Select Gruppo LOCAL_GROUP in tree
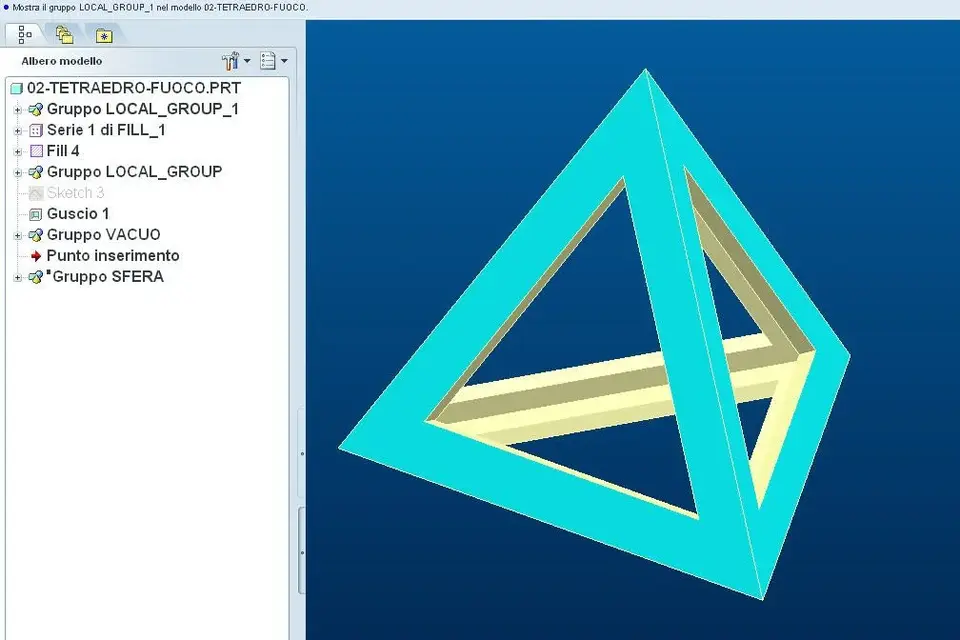Image resolution: width=960 pixels, height=640 pixels. (x=134, y=171)
